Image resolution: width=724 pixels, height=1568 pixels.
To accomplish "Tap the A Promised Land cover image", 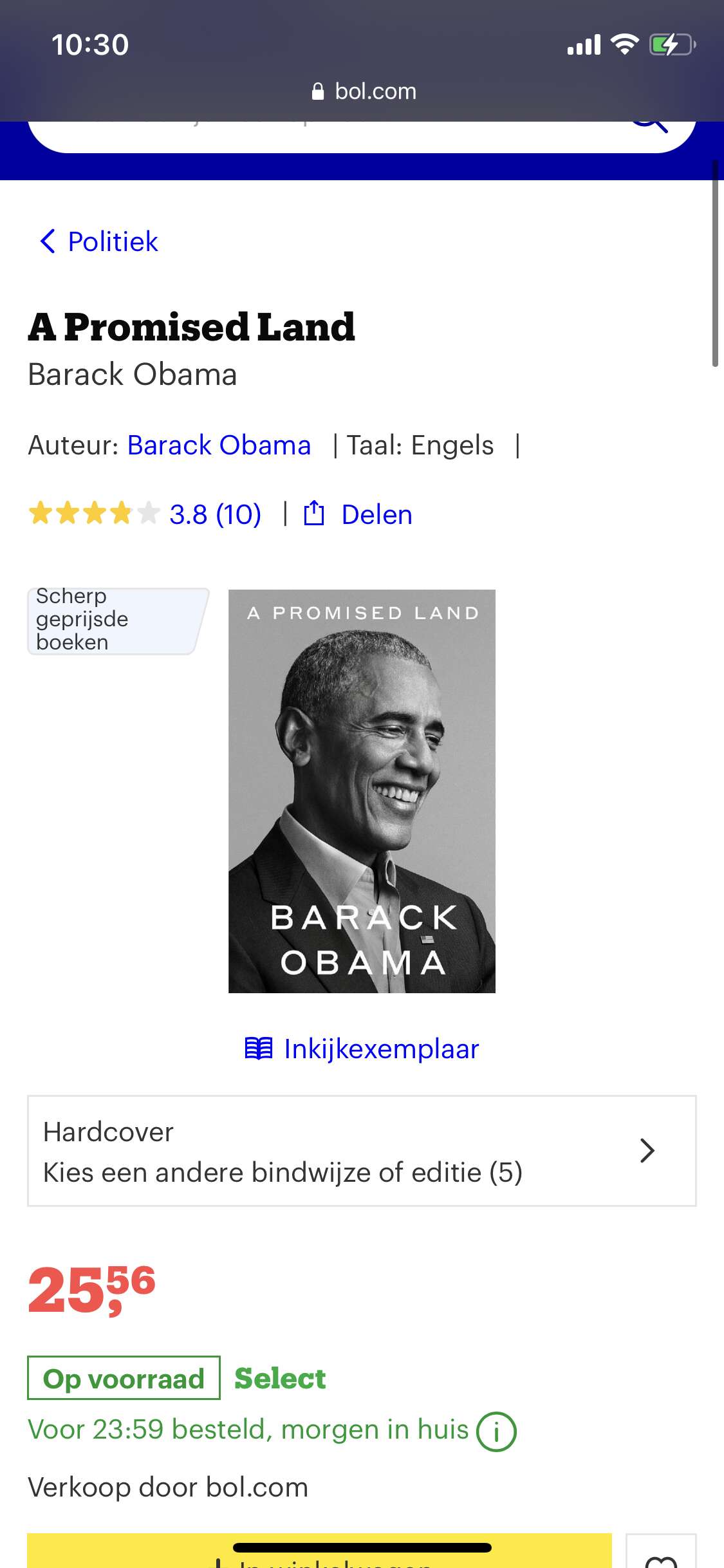I will [362, 791].
